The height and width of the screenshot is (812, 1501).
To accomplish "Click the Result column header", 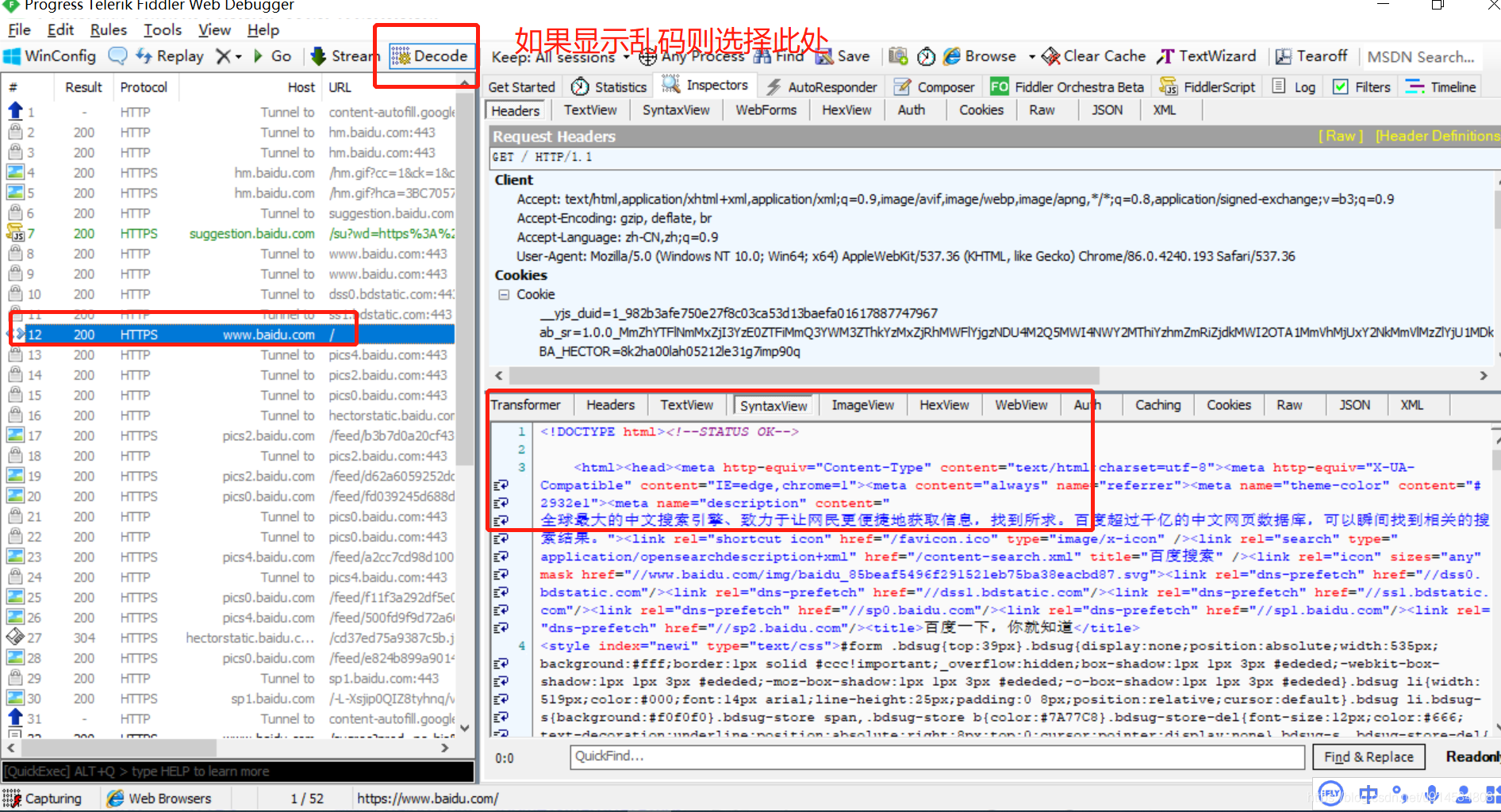I will [83, 87].
